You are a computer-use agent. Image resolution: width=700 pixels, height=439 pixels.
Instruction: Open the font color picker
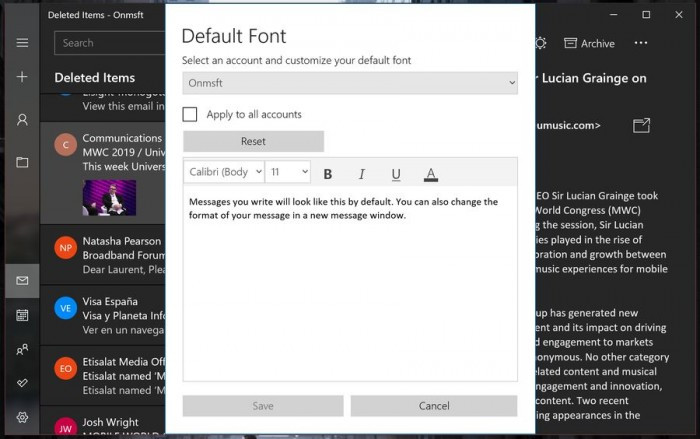(x=430, y=174)
